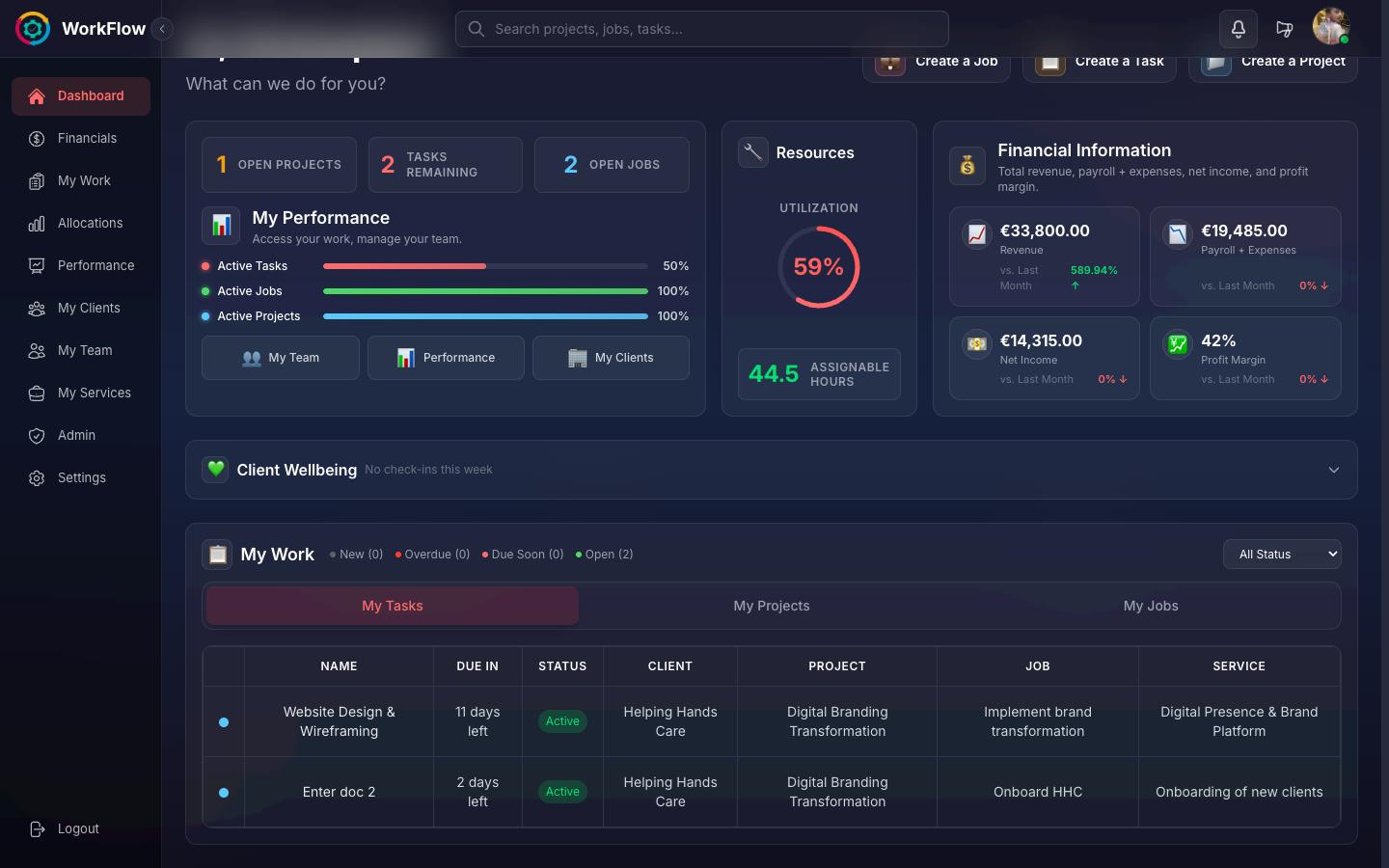Switch to the My Jobs tab
Viewport: 1389px width, 868px height.
1150,607
